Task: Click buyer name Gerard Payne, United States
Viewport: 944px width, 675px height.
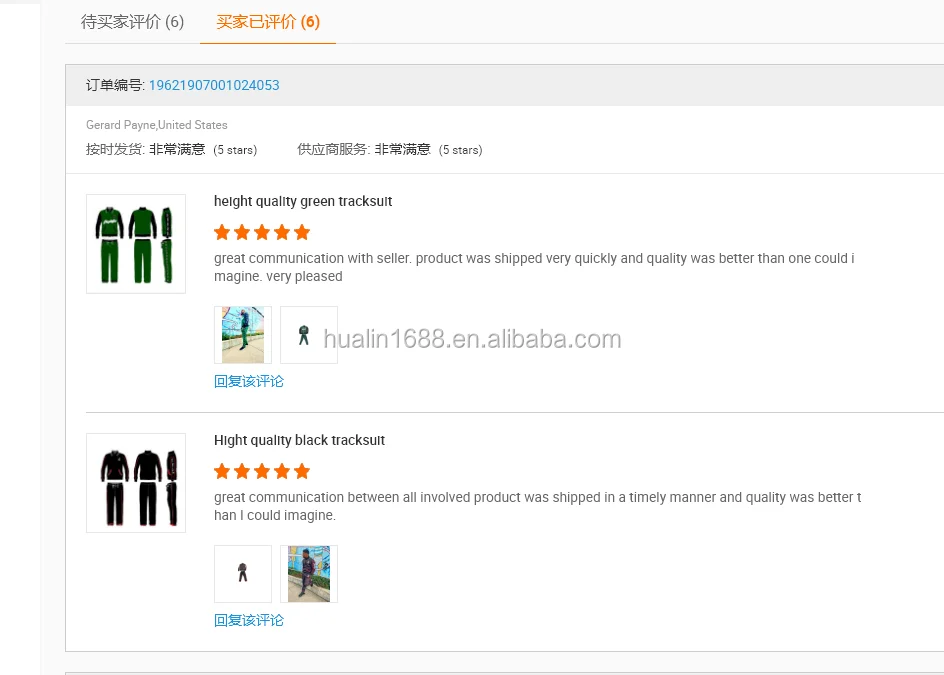Action: 157,126
